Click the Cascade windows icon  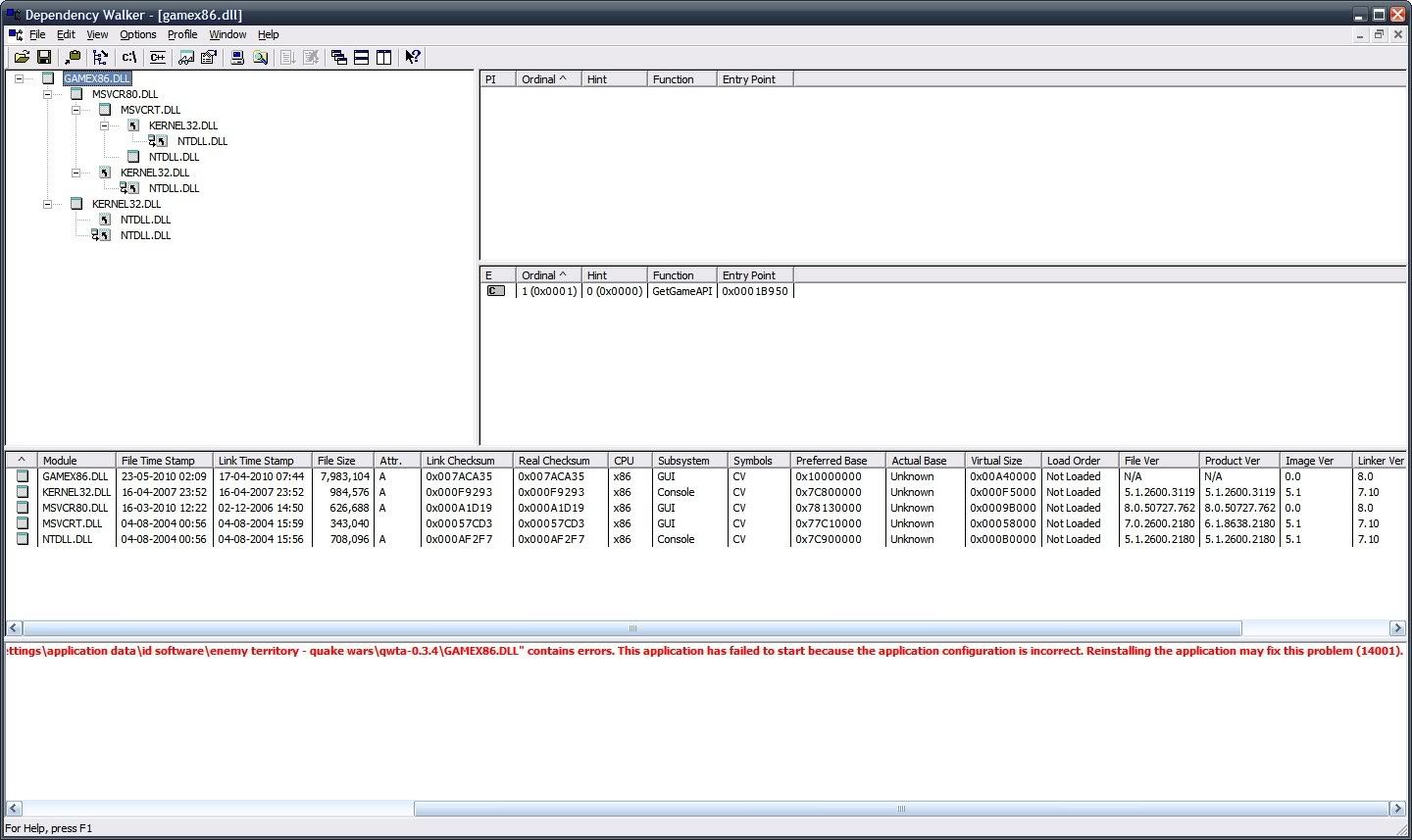tap(339, 57)
